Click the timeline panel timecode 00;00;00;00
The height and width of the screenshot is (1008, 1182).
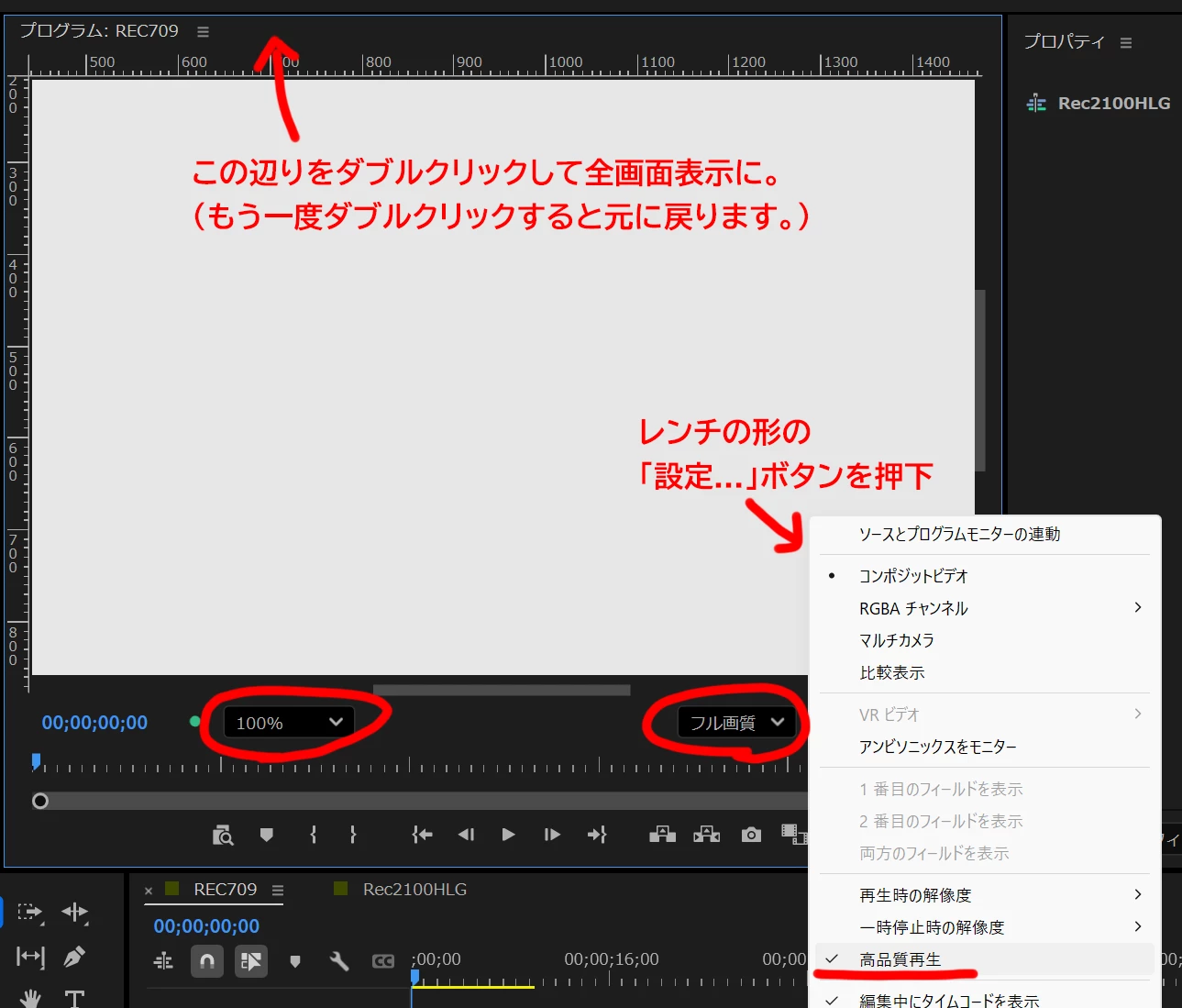206,926
